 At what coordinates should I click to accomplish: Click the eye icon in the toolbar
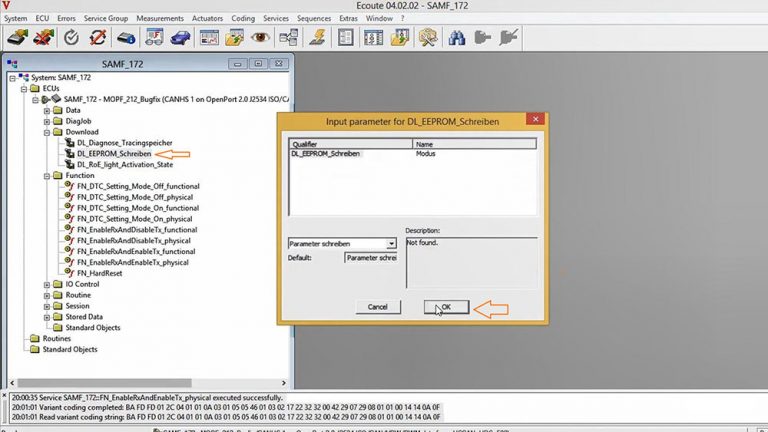[x=261, y=38]
